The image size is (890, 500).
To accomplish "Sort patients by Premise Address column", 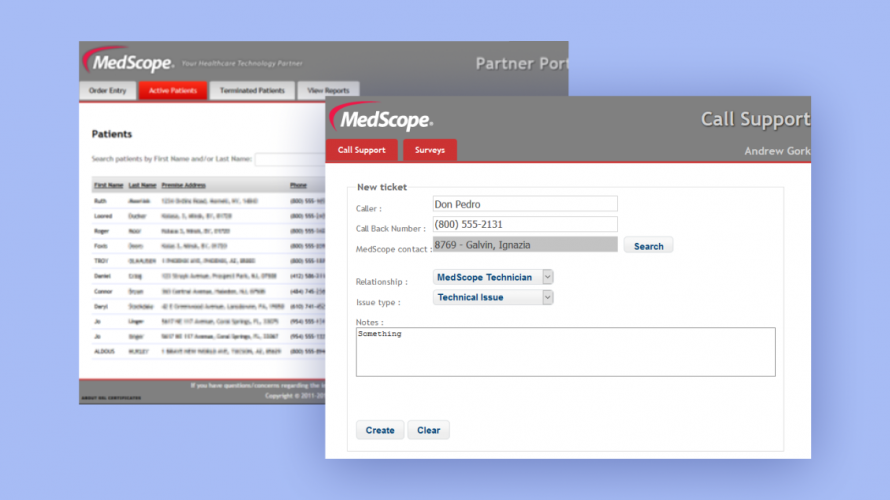I will [x=183, y=185].
